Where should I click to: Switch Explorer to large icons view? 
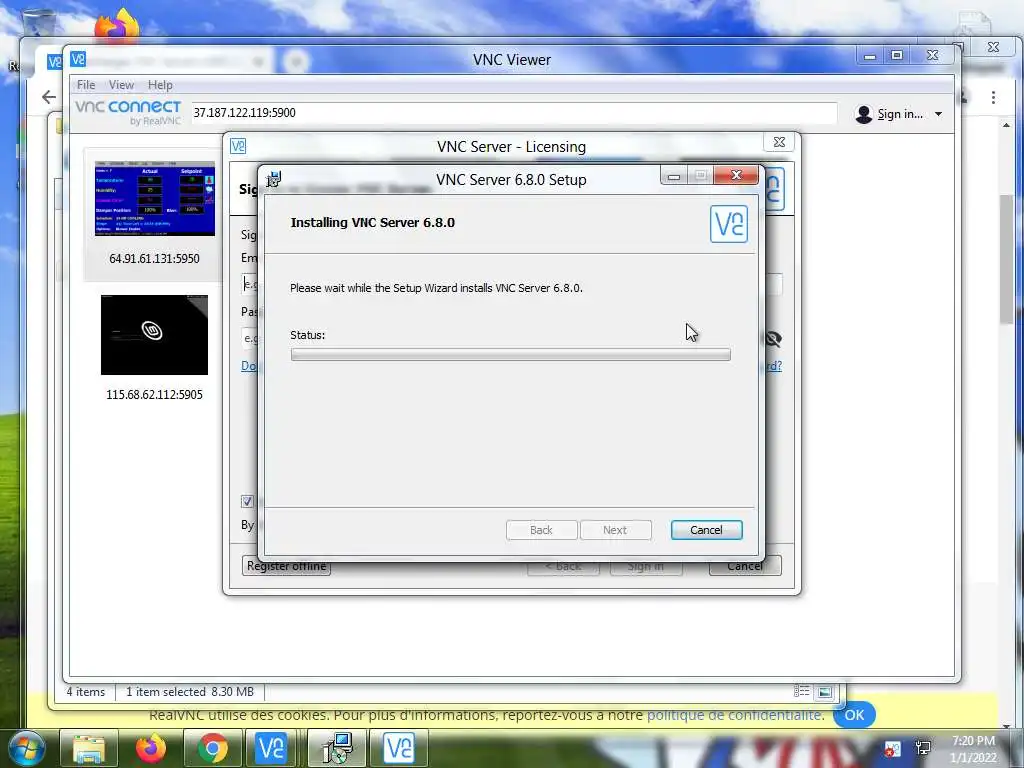(x=825, y=692)
